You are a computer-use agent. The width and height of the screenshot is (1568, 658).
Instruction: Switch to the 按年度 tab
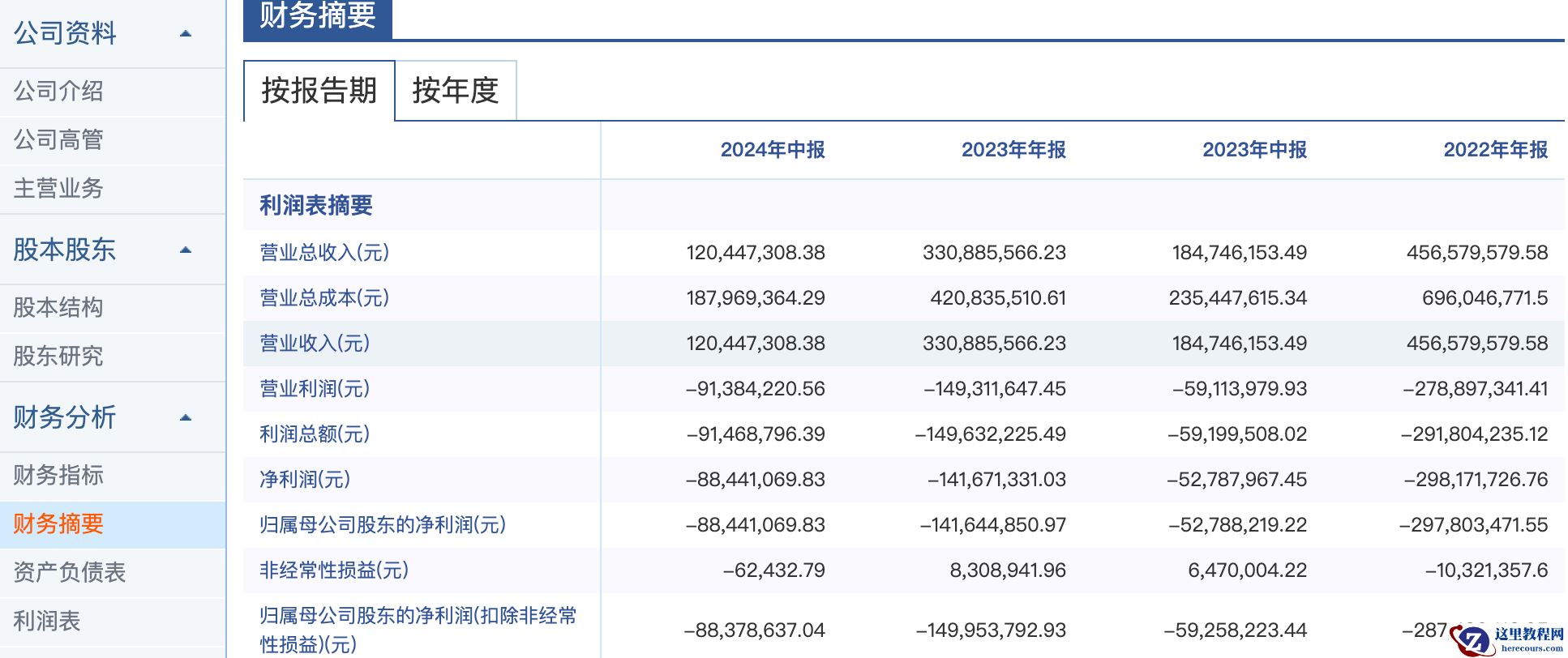point(455,91)
